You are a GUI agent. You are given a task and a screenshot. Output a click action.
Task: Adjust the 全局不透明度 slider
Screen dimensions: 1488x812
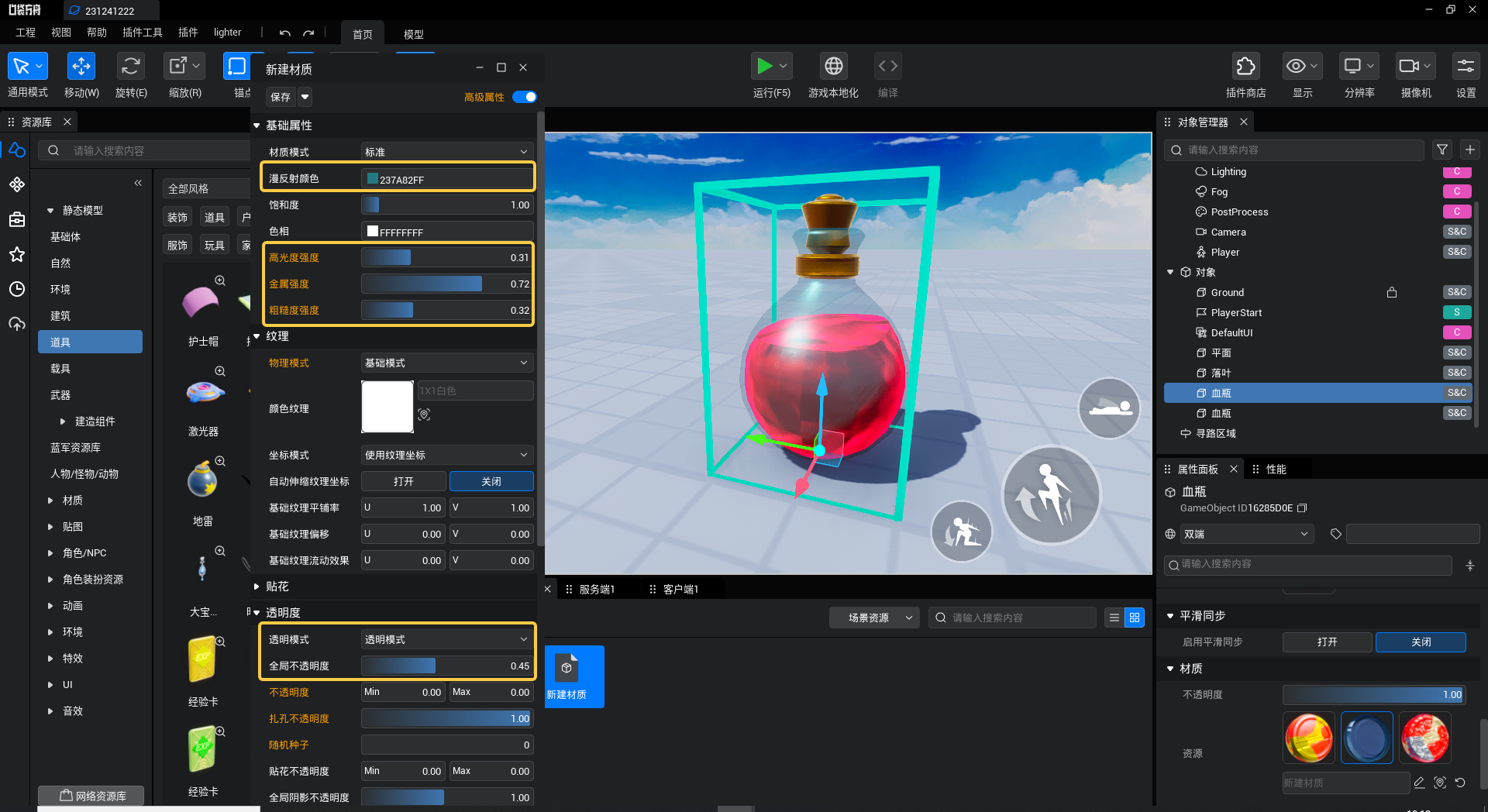(447, 666)
